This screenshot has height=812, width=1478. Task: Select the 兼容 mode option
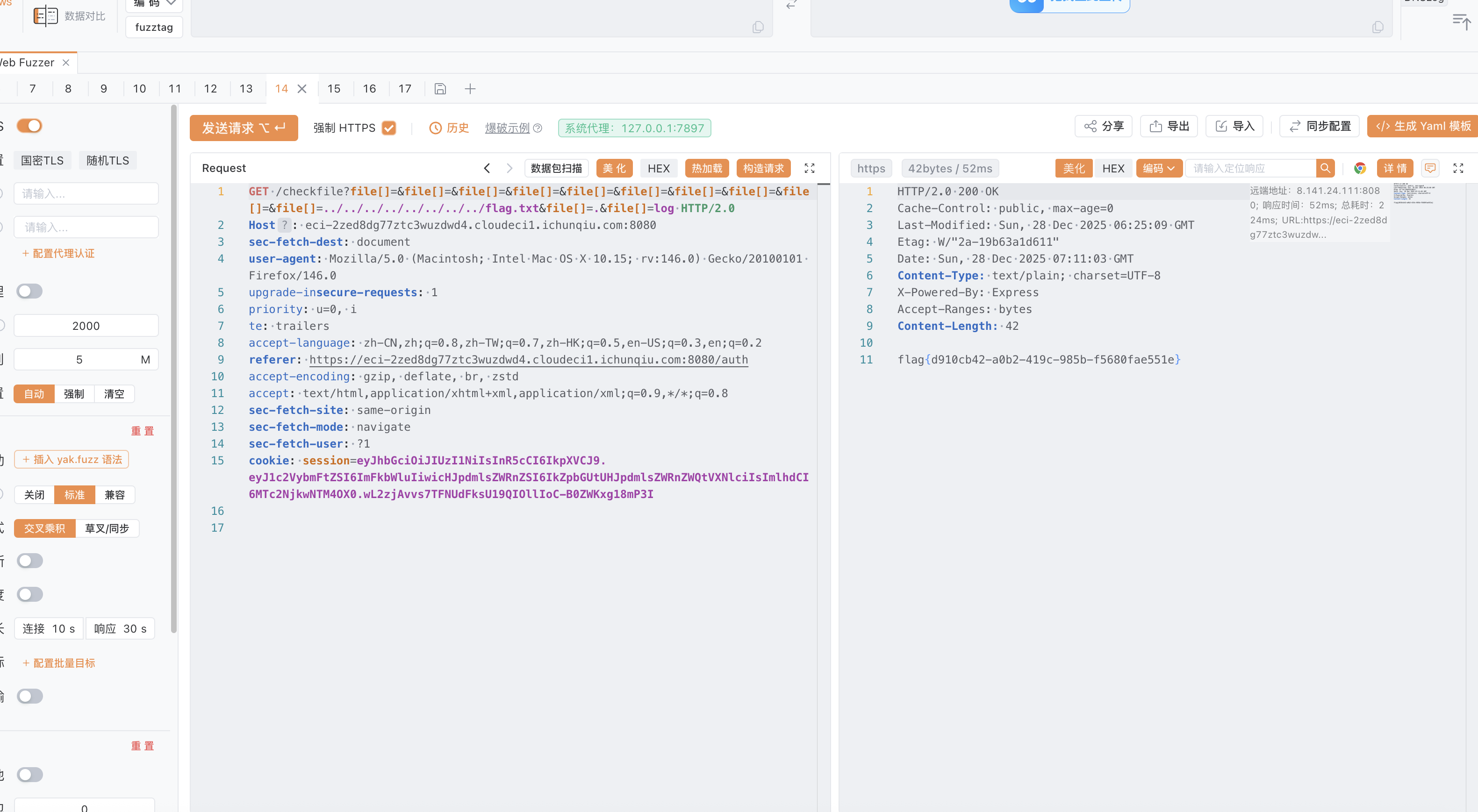pos(114,495)
